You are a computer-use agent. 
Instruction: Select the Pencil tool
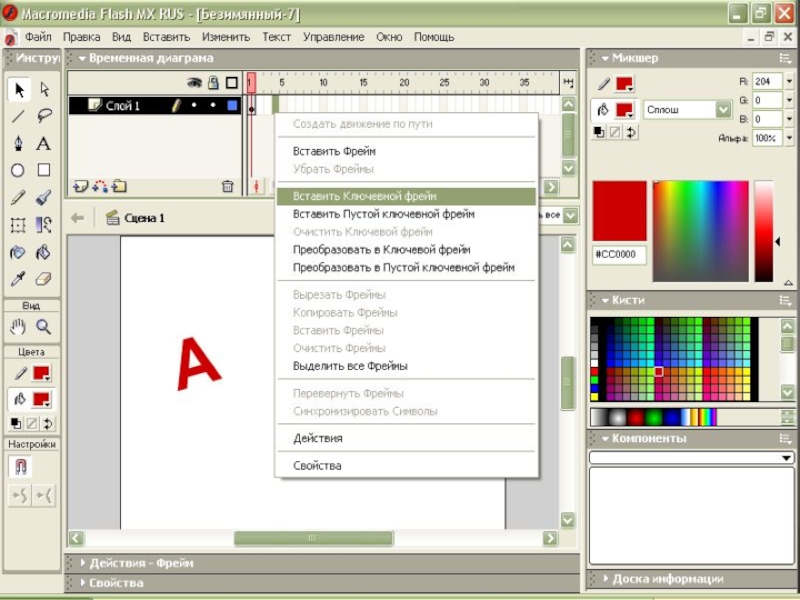point(18,197)
